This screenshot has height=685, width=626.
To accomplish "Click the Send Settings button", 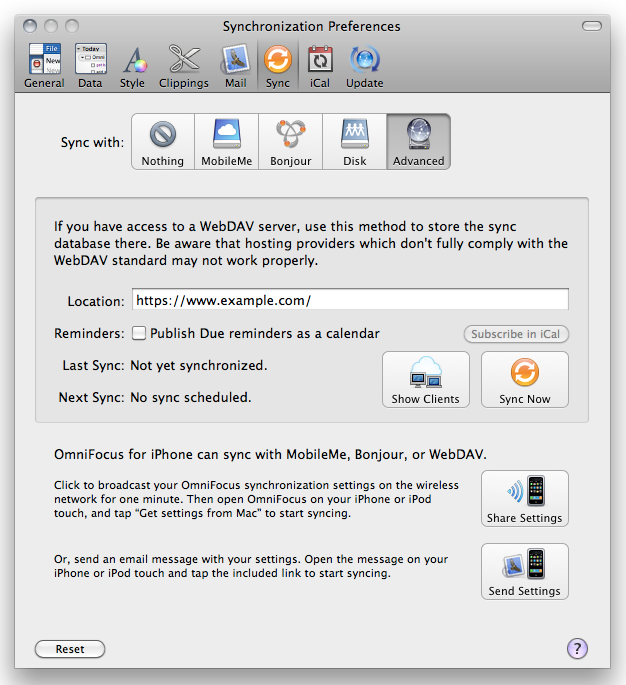I will point(525,571).
